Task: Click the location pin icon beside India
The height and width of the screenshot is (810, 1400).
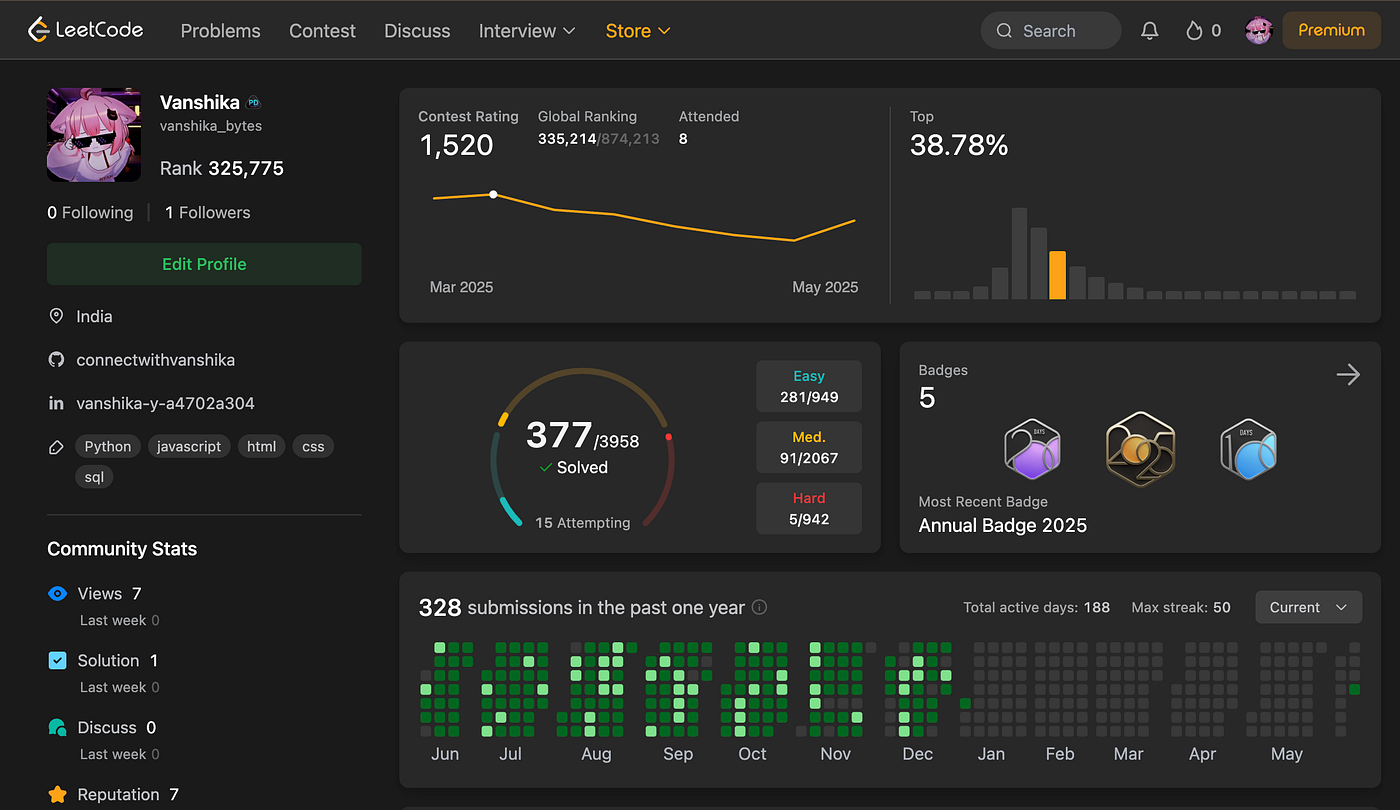Action: pos(56,316)
